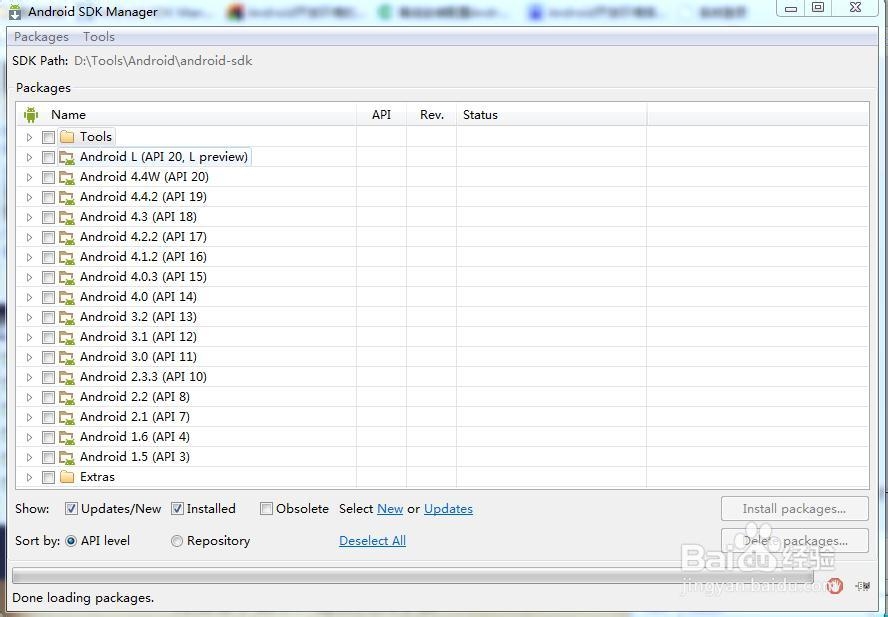Click the Rev. column header

pyautogui.click(x=432, y=114)
